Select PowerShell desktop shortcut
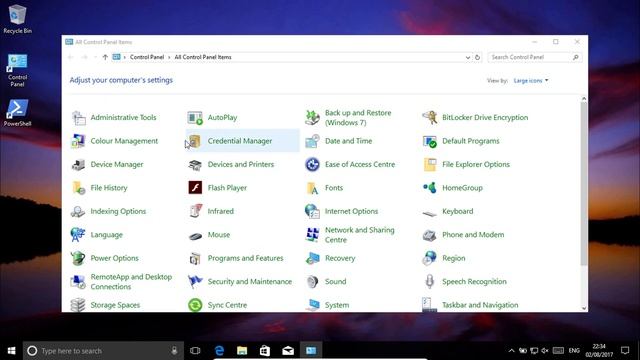 click(x=17, y=113)
